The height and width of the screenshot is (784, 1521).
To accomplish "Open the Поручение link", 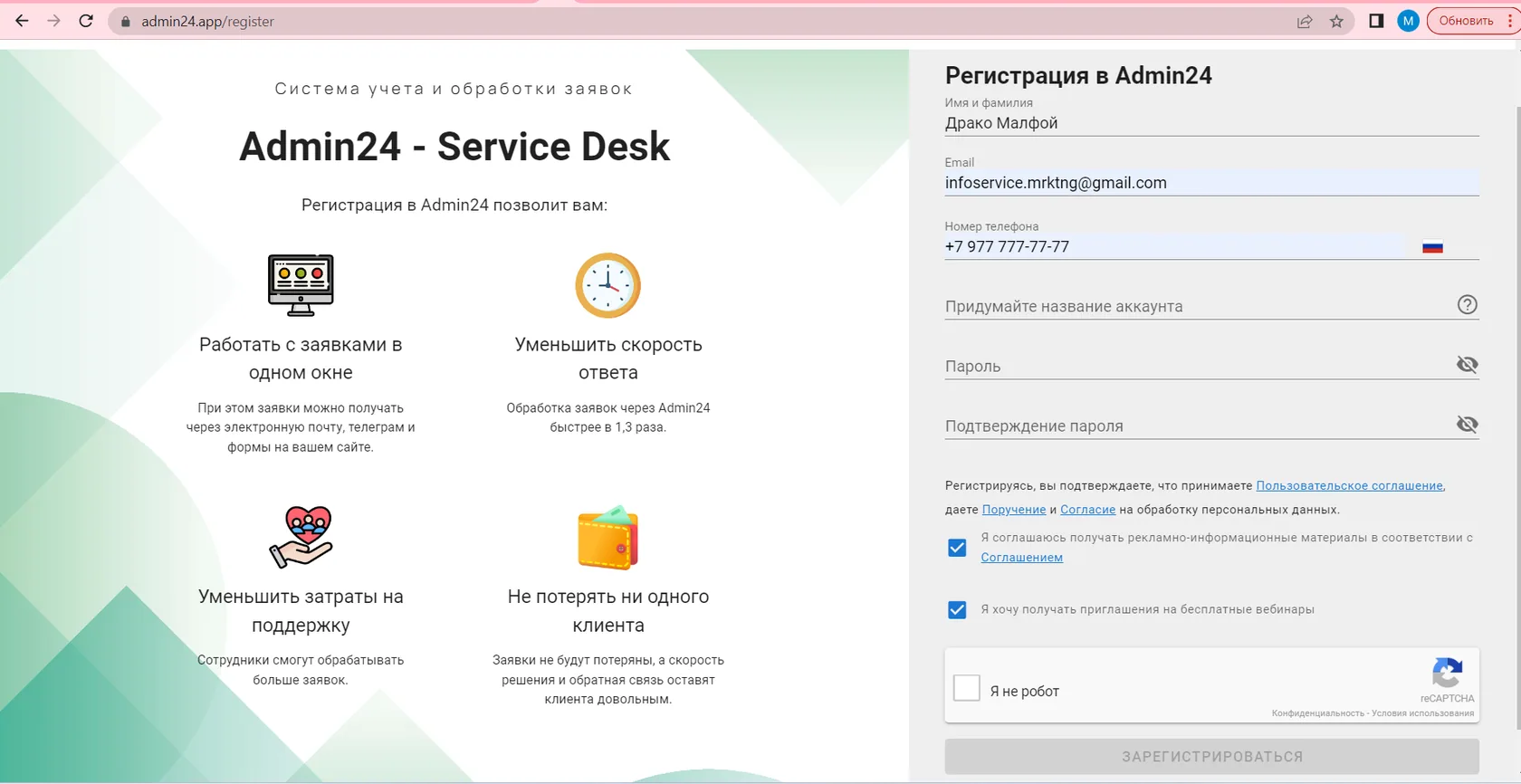I will click(1014, 510).
